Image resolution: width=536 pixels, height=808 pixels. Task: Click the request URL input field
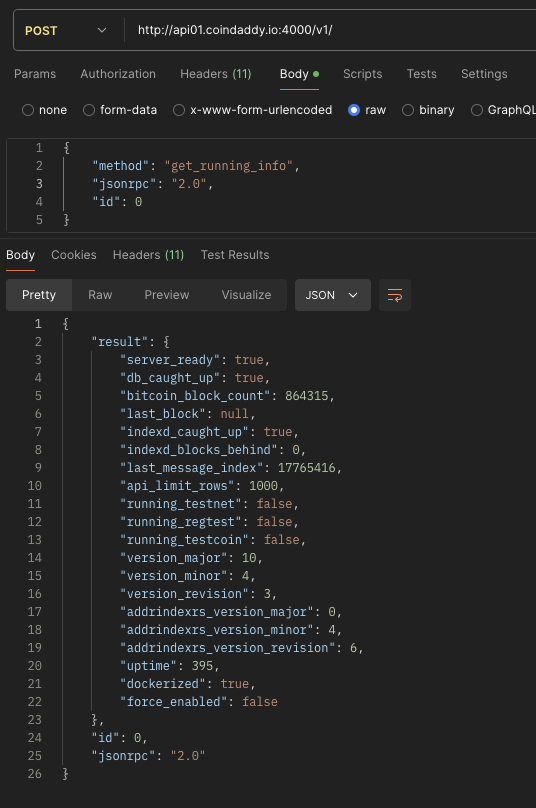330,30
